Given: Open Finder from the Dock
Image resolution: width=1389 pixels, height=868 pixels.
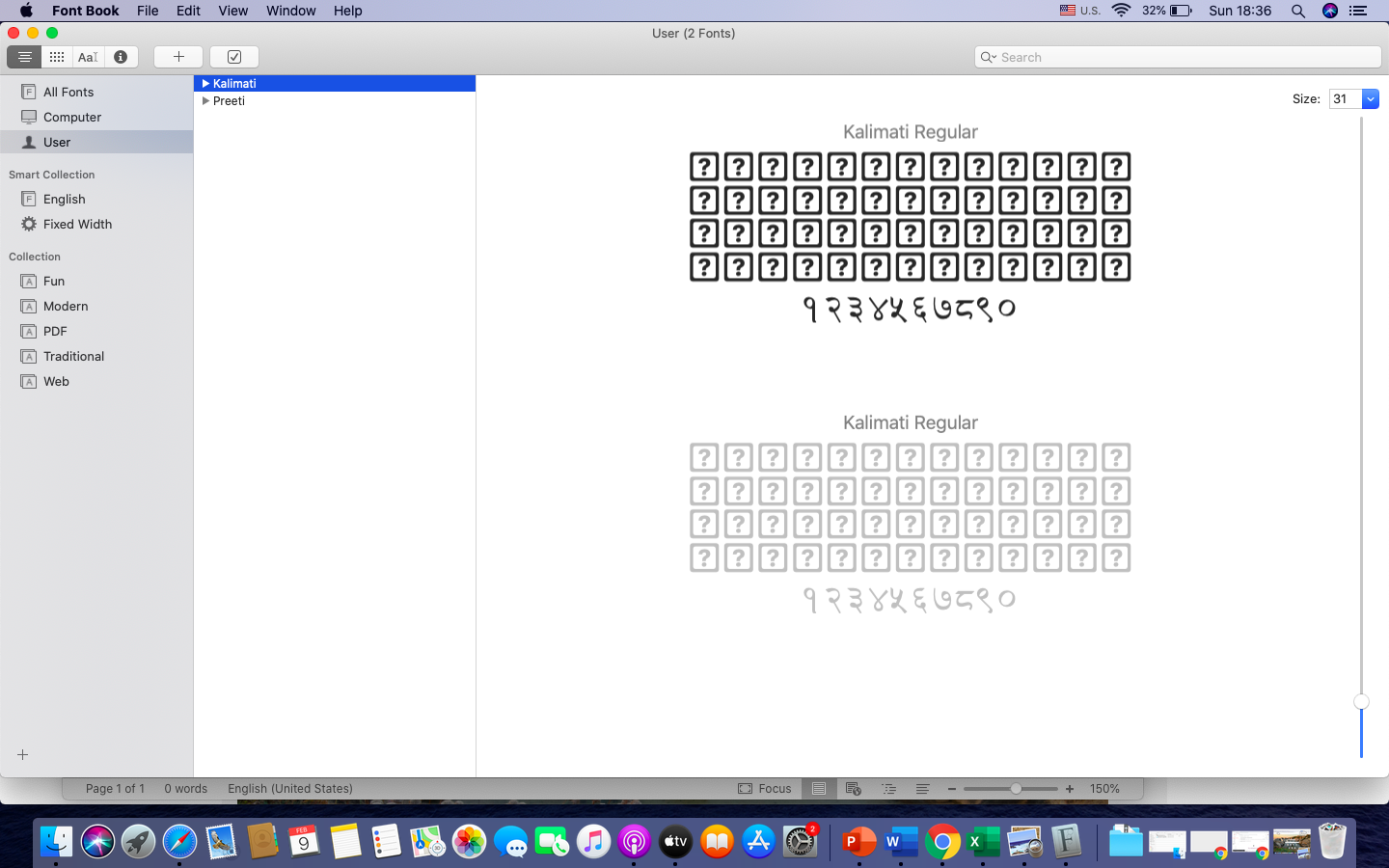Looking at the screenshot, I should tap(56, 841).
